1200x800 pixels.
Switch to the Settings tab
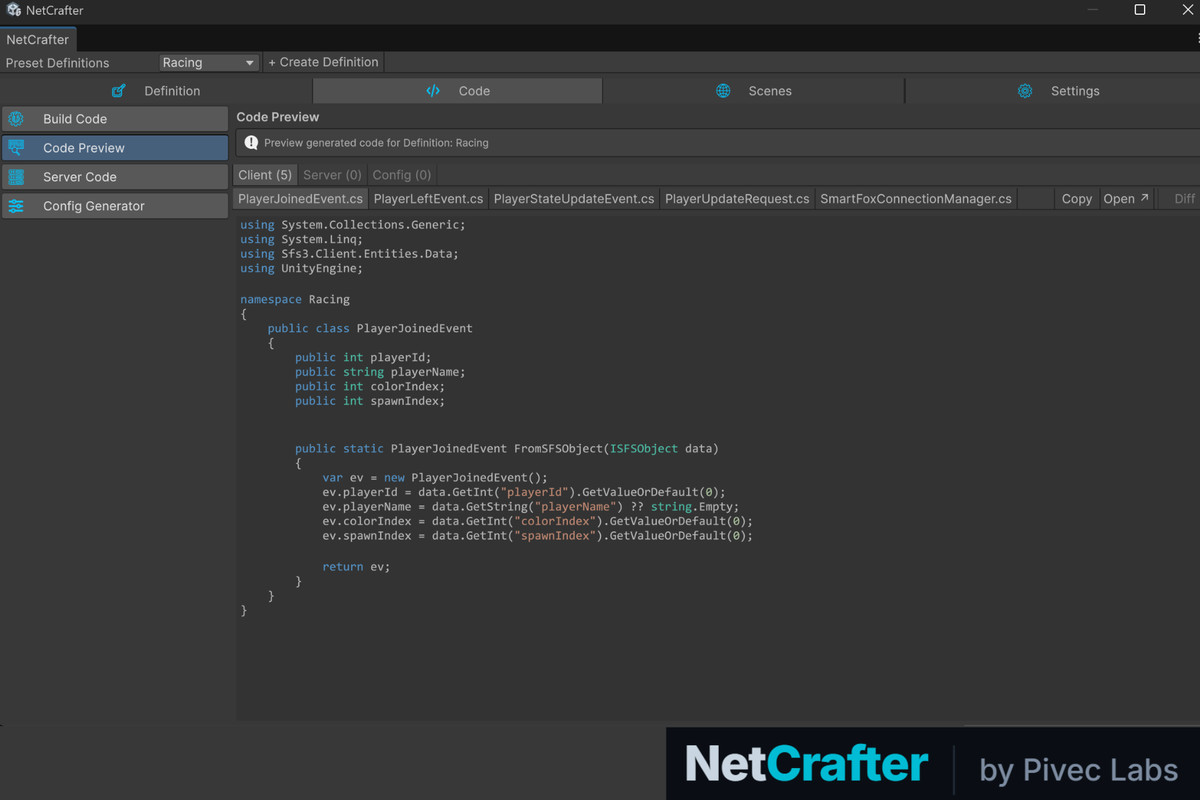click(1053, 91)
